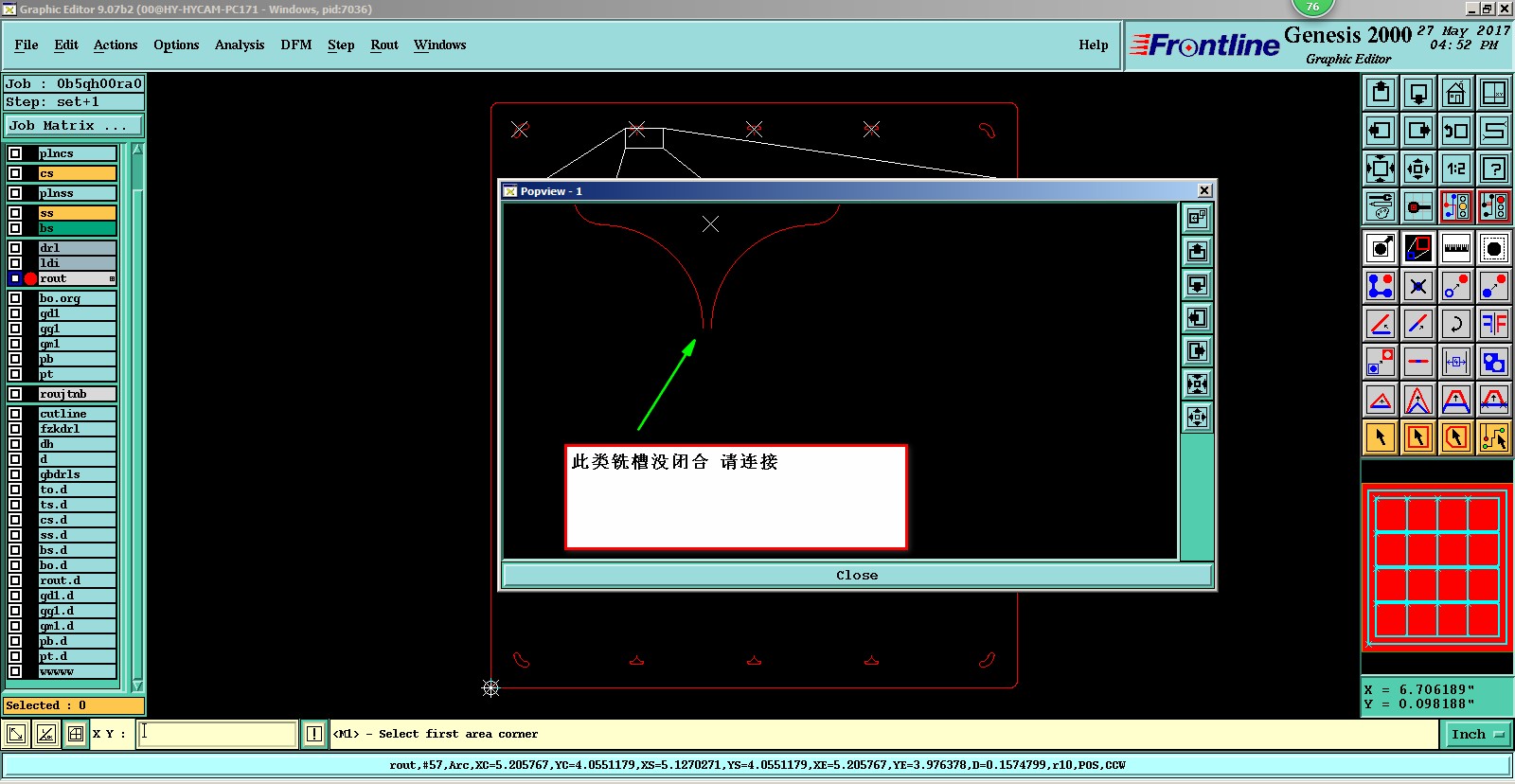Open the Help menu
This screenshot has height=784, width=1515.
[1094, 45]
